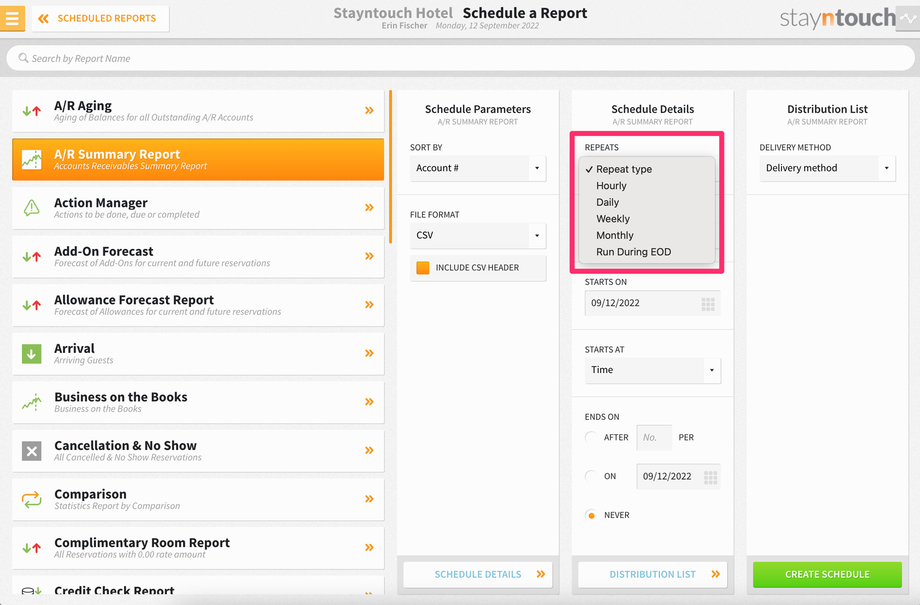Select the Ends On On radio button

(x=591, y=476)
